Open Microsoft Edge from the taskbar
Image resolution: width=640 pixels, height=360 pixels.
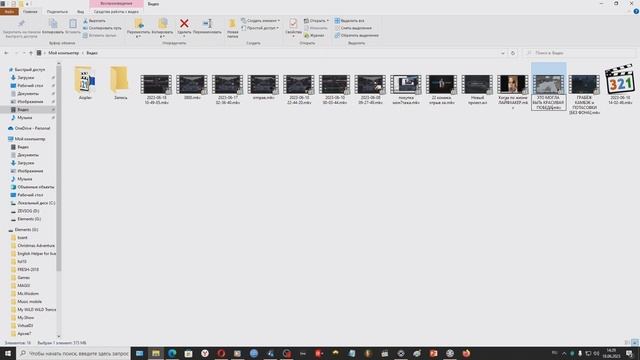point(172,353)
